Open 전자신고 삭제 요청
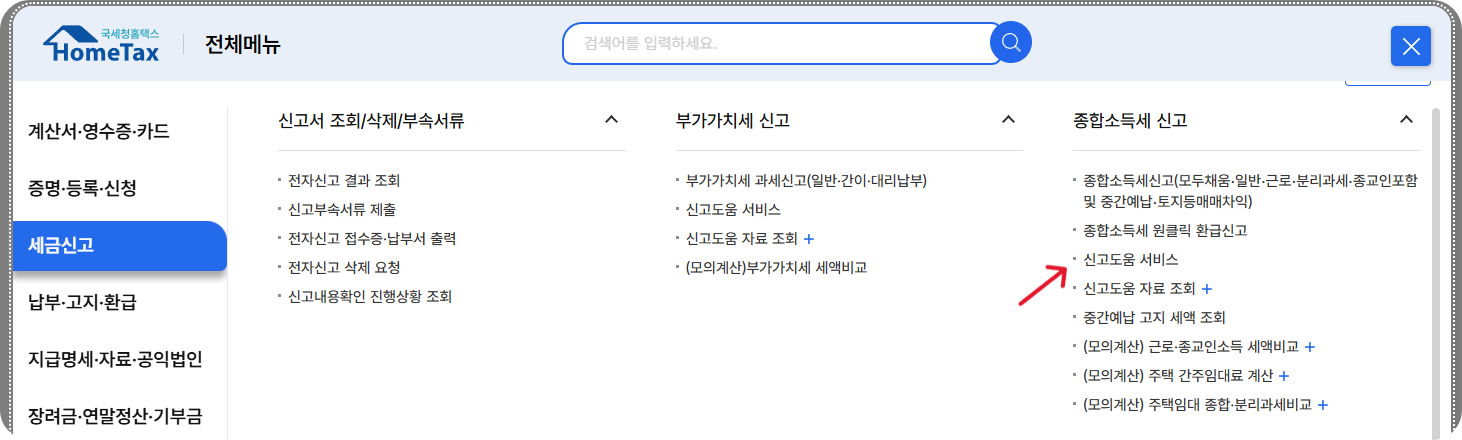 click(x=344, y=268)
